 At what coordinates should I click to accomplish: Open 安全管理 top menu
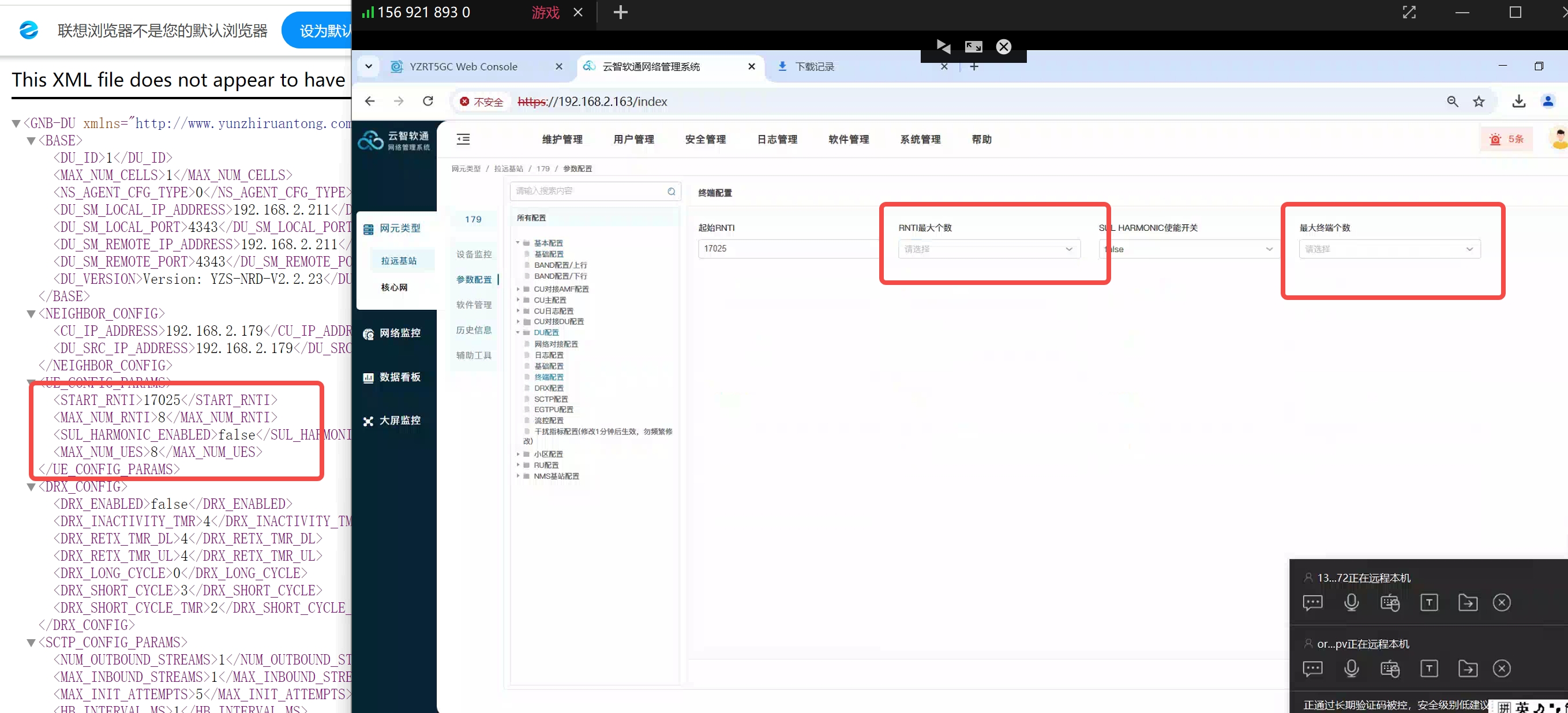pyautogui.click(x=706, y=140)
